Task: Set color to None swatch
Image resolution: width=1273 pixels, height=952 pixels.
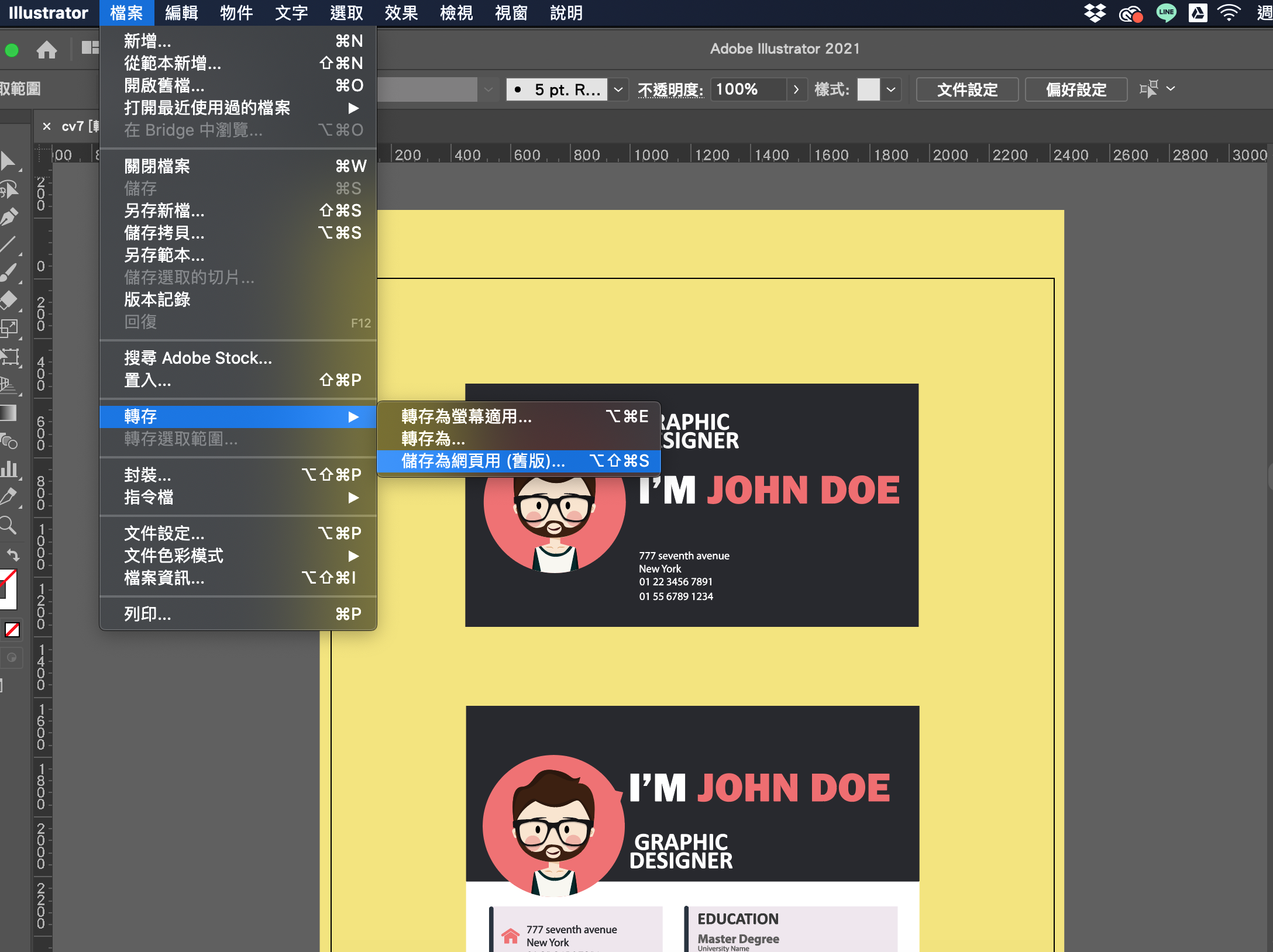Action: tap(12, 630)
